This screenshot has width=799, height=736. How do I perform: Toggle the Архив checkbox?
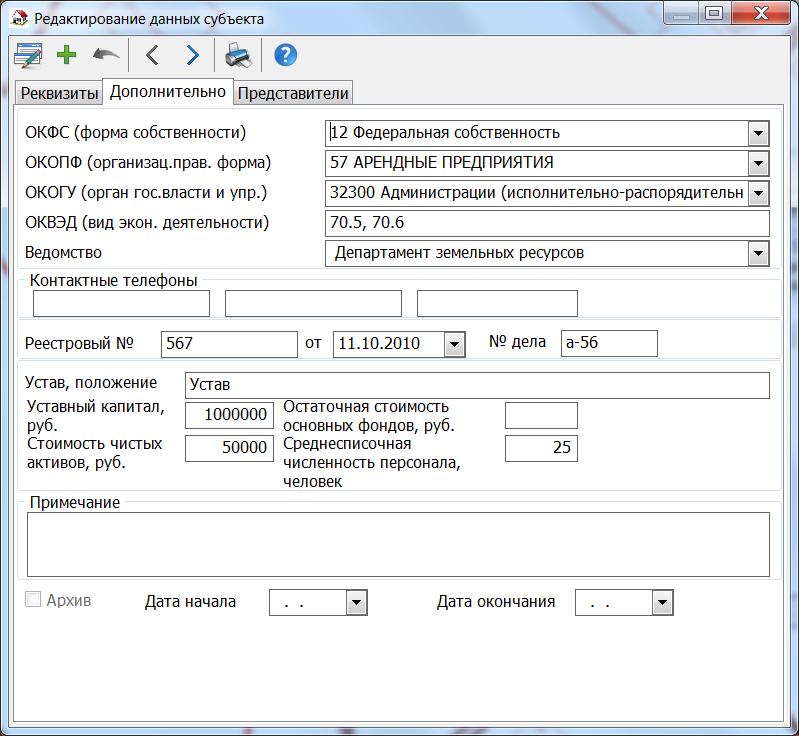coord(33,599)
